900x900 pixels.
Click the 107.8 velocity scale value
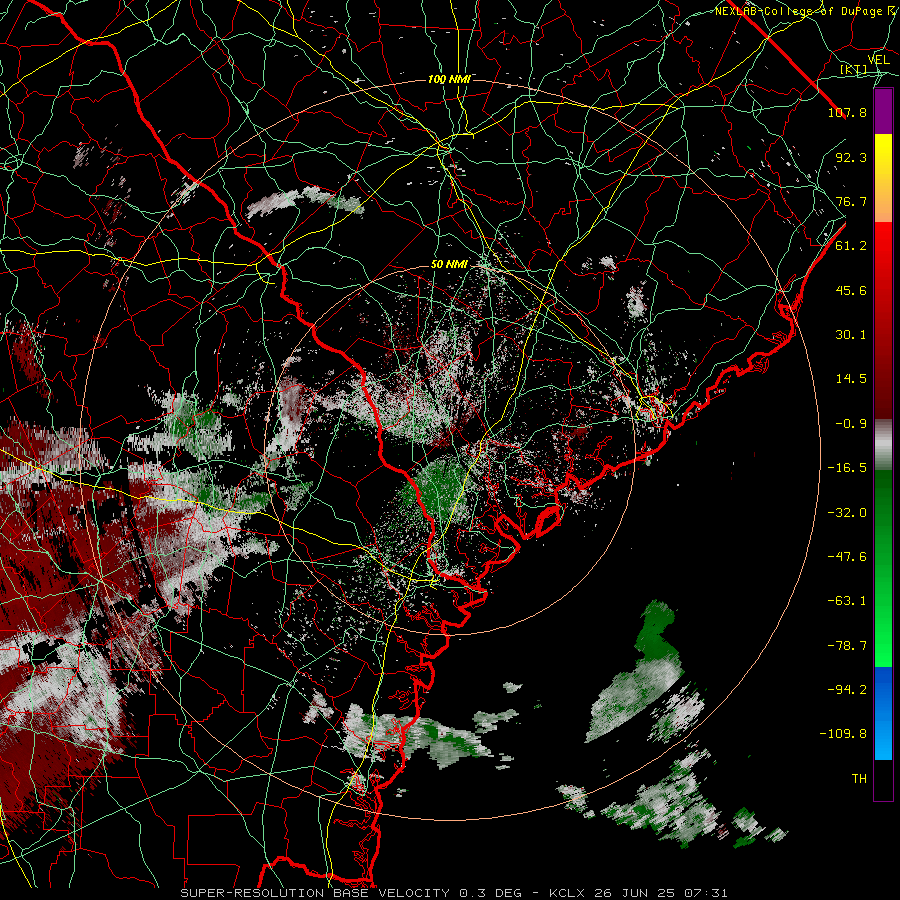point(847,112)
